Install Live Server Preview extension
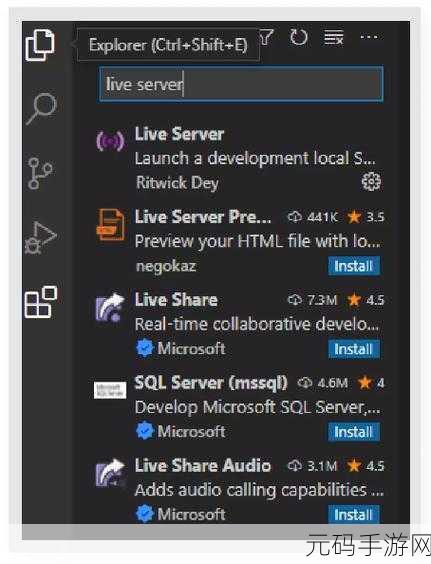The image size is (431, 564). click(354, 266)
